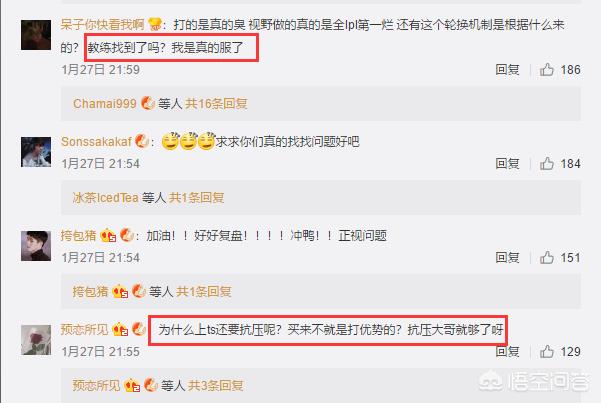The height and width of the screenshot is (403, 601).
Task: Click thumbs-up icon beside 129 likes
Action: pyautogui.click(x=547, y=351)
